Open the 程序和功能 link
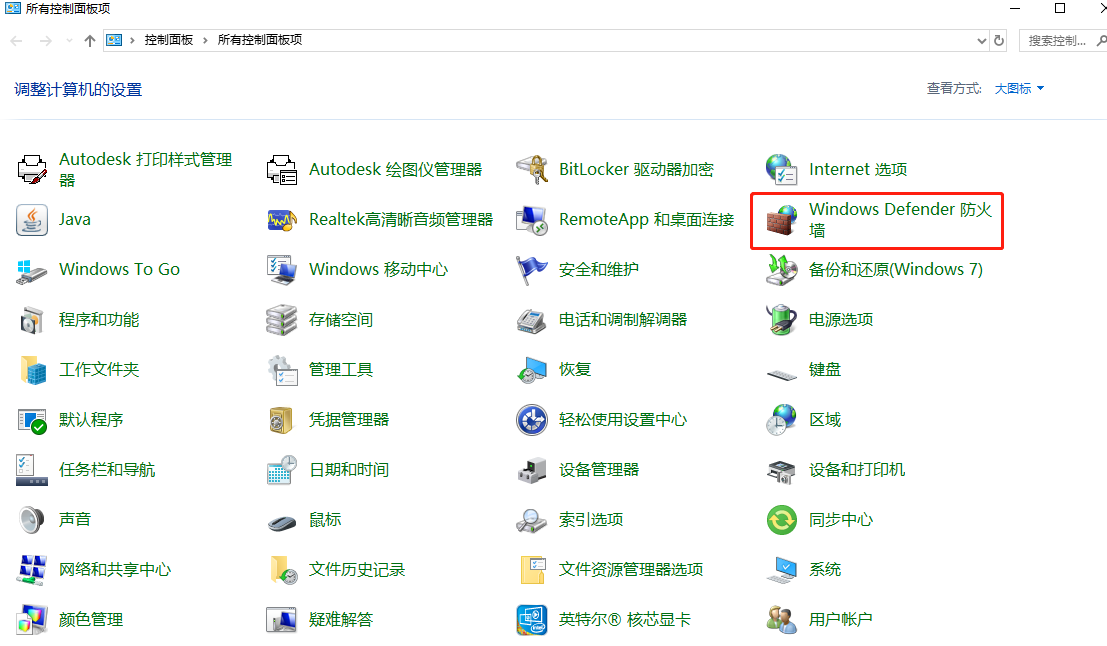This screenshot has width=1107, height=646. point(99,320)
